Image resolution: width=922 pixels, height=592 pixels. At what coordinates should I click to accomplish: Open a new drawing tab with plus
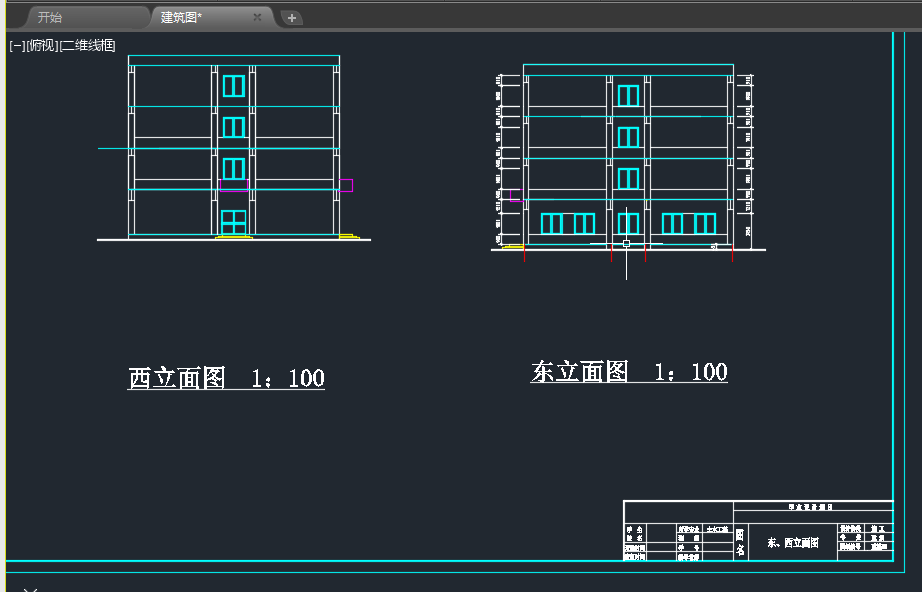point(292,18)
